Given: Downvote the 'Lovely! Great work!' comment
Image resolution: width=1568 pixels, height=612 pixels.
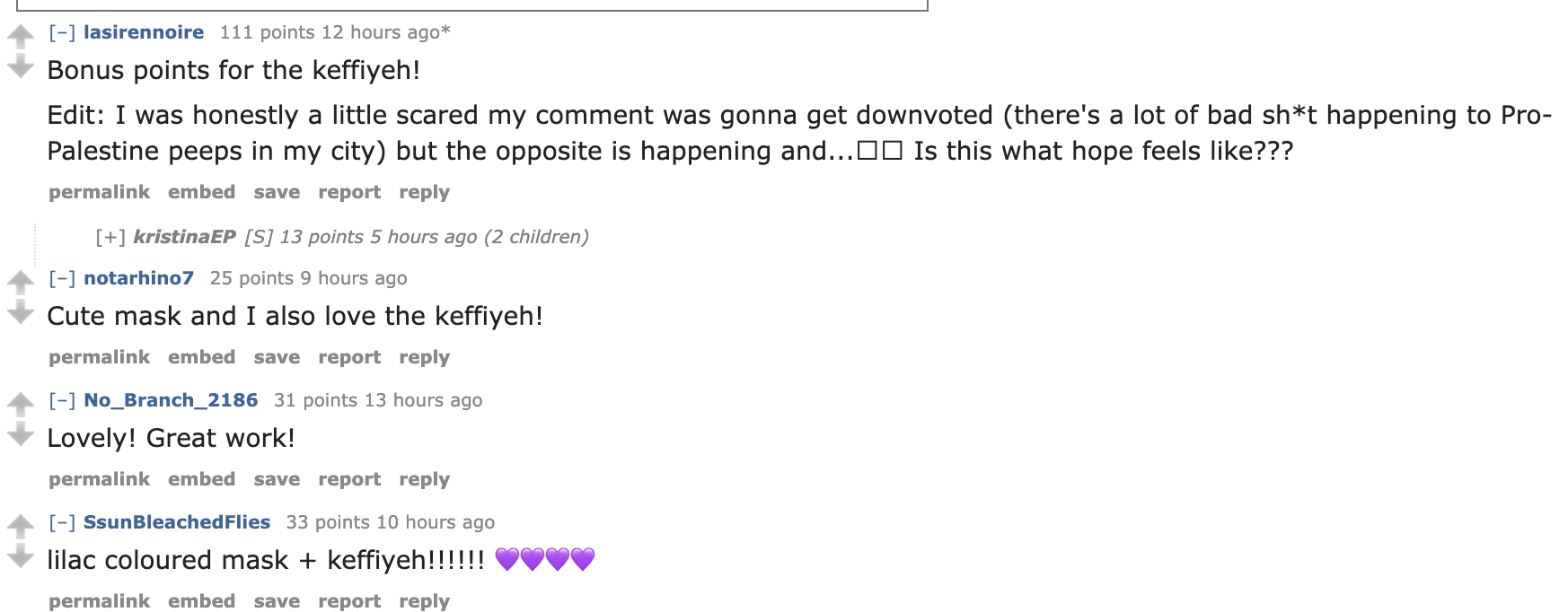Looking at the screenshot, I should click(20, 434).
